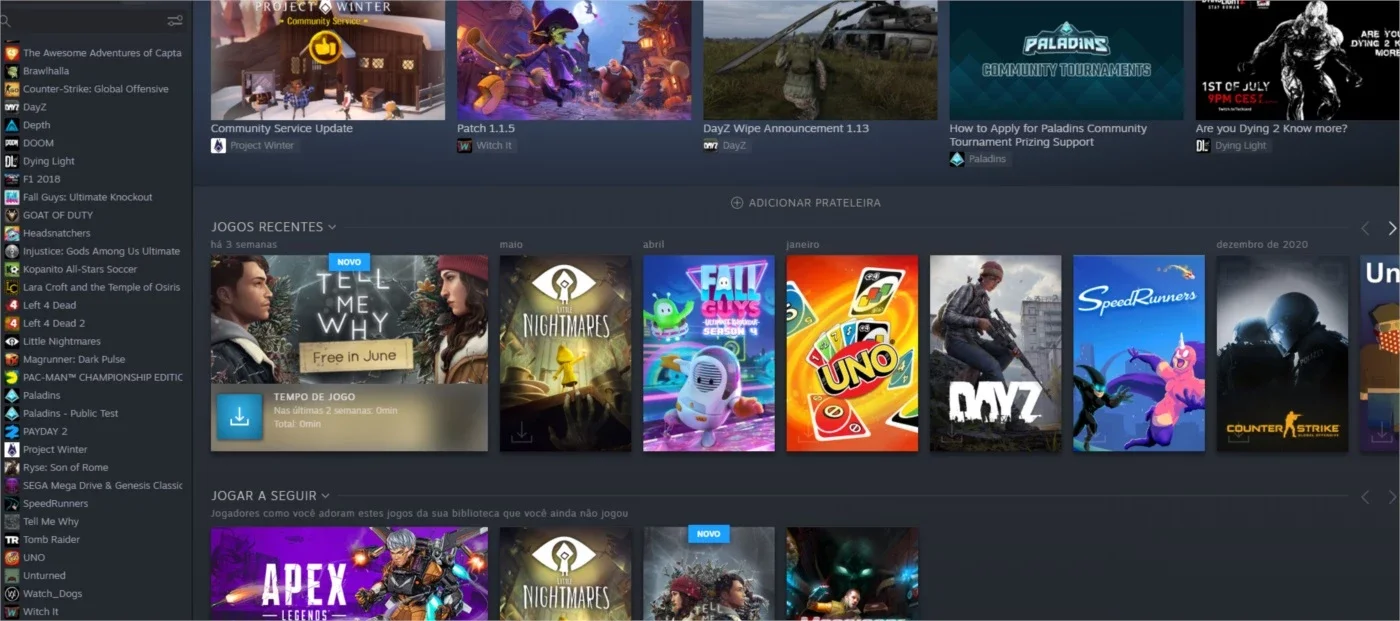Click the PAC-MAN Championship Edition sidebar icon
Screen dimensions: 1400x621
[12, 377]
